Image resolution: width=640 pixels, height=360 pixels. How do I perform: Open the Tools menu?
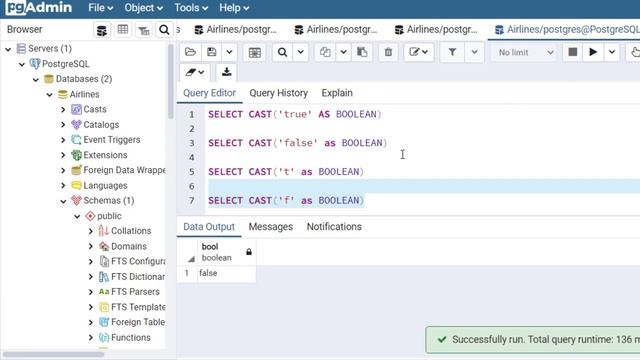click(191, 8)
